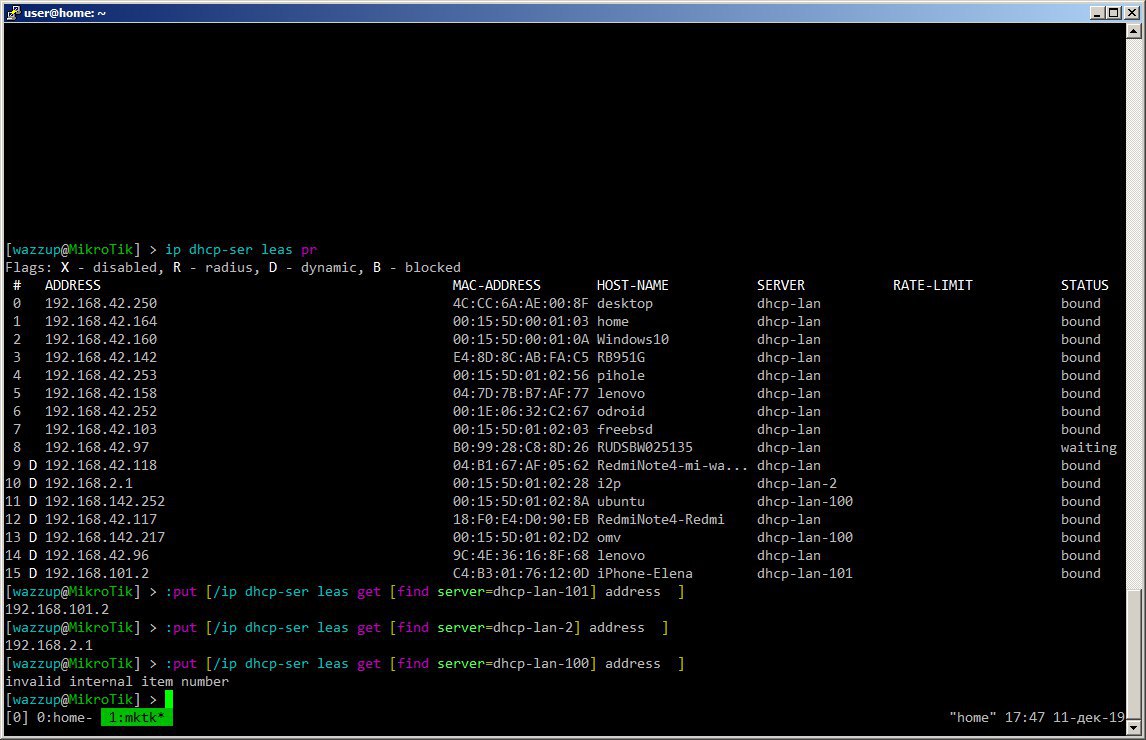
Task: Click MAC address E4:8D:8C:AB:FA:C5
Action: pyautogui.click(x=520, y=357)
